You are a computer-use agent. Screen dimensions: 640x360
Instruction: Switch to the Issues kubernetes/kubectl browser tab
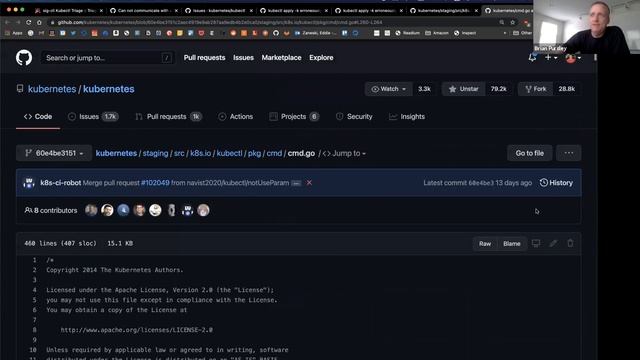coord(219,11)
